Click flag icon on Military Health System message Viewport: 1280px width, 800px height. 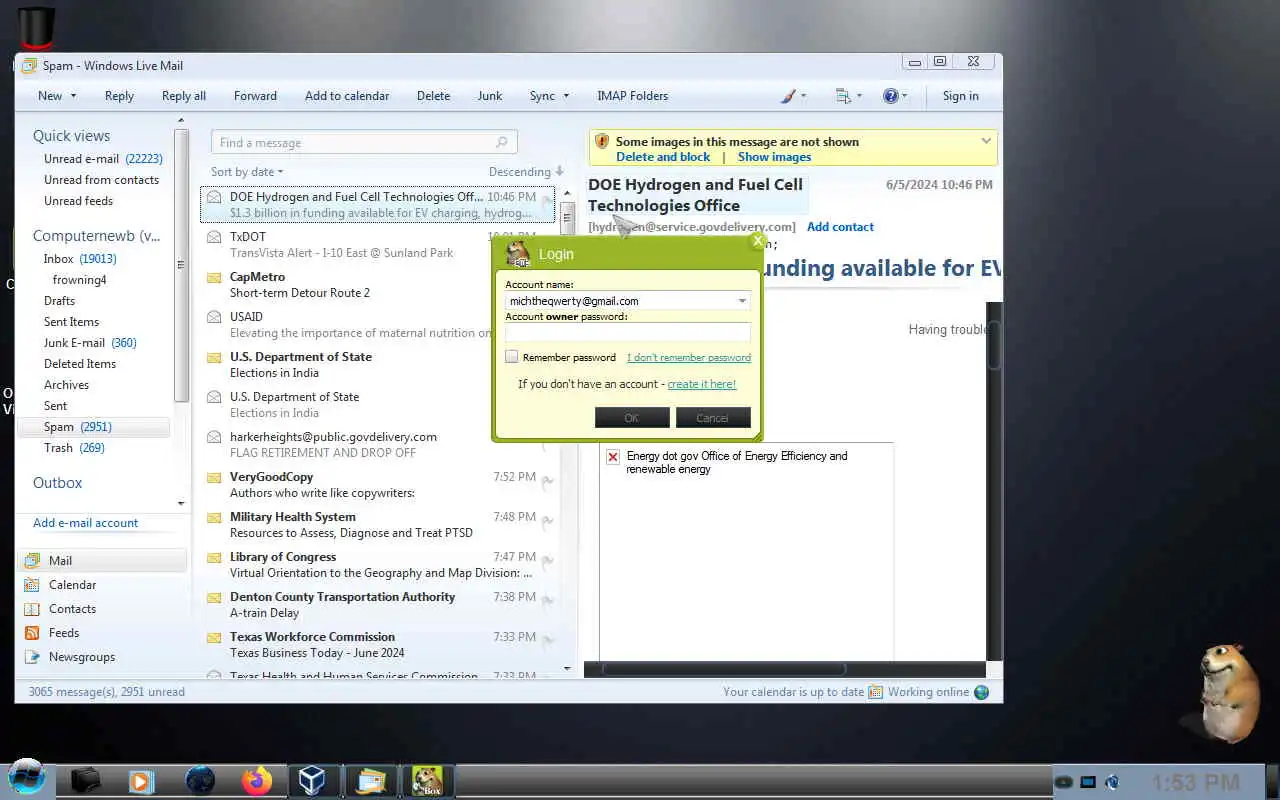pos(548,522)
